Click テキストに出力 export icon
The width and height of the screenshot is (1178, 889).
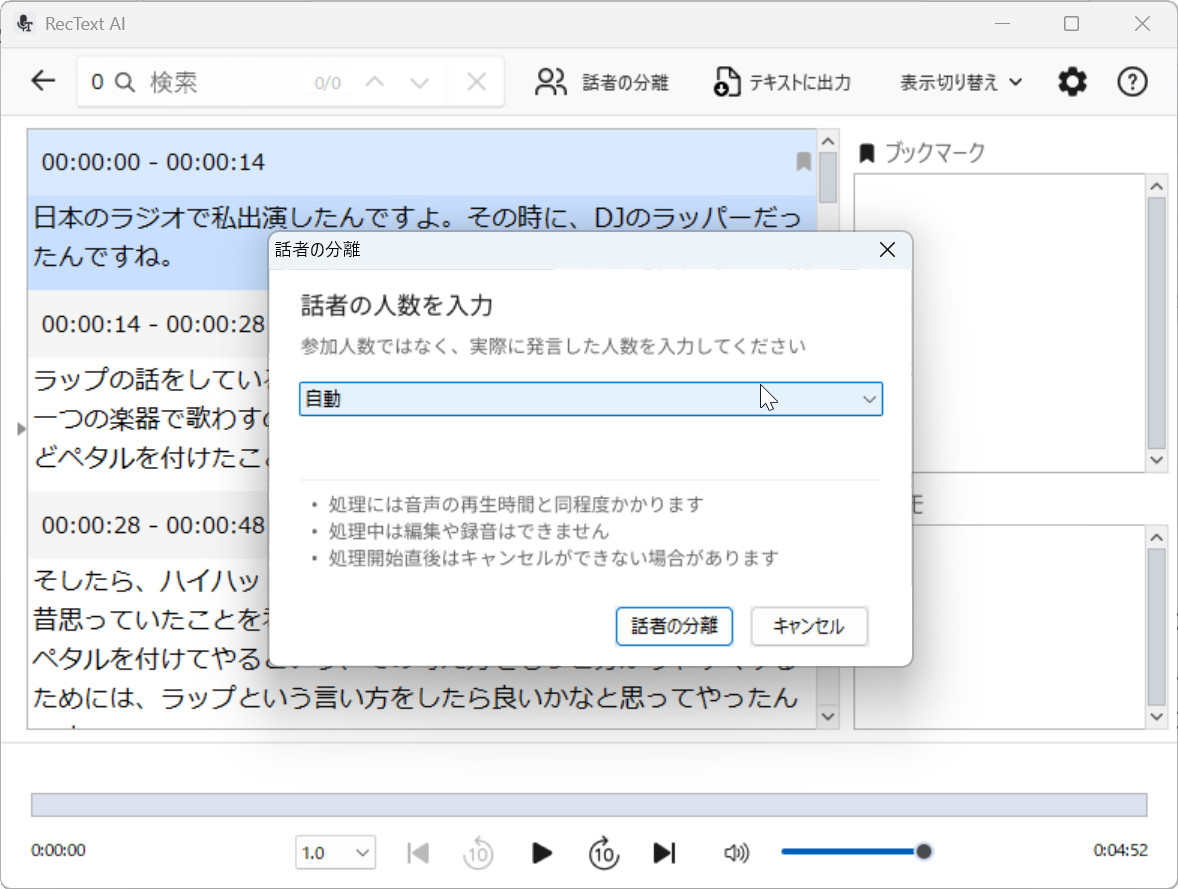coord(726,82)
